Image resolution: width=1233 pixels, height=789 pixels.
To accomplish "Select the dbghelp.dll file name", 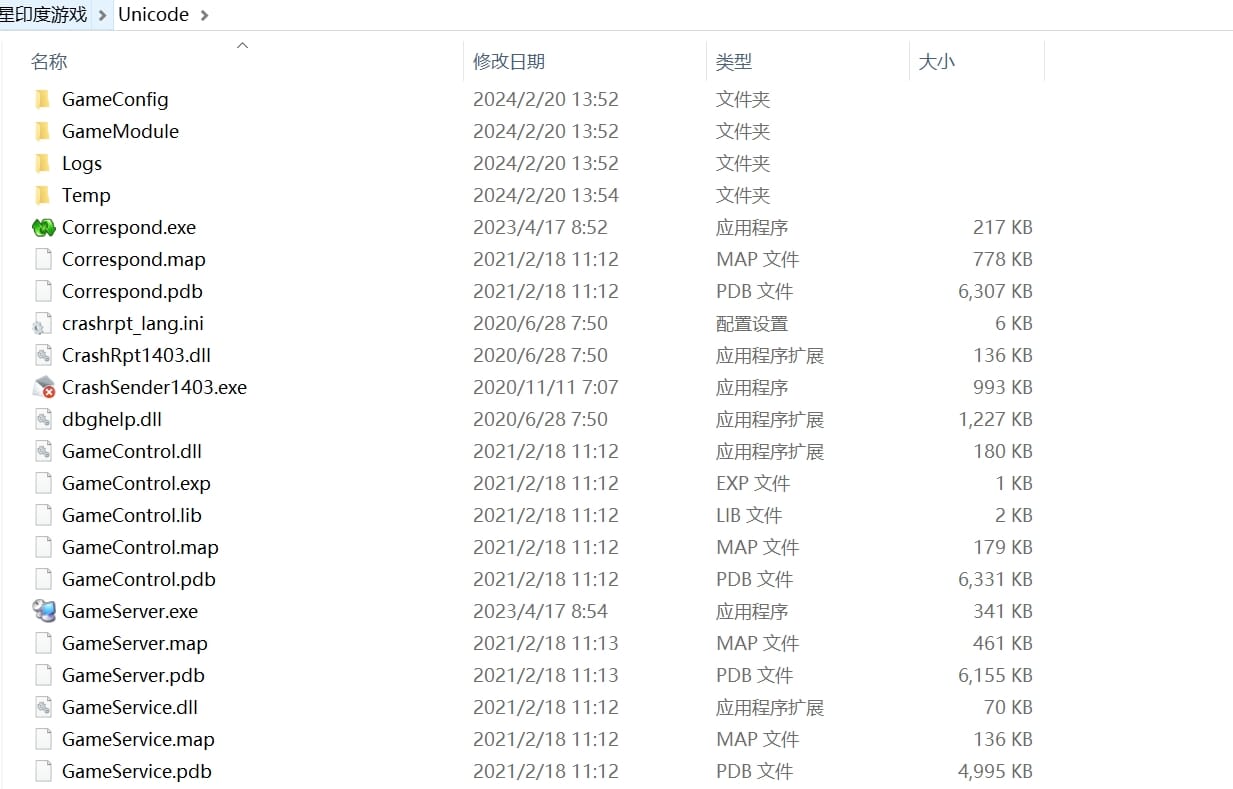I will click(x=112, y=419).
